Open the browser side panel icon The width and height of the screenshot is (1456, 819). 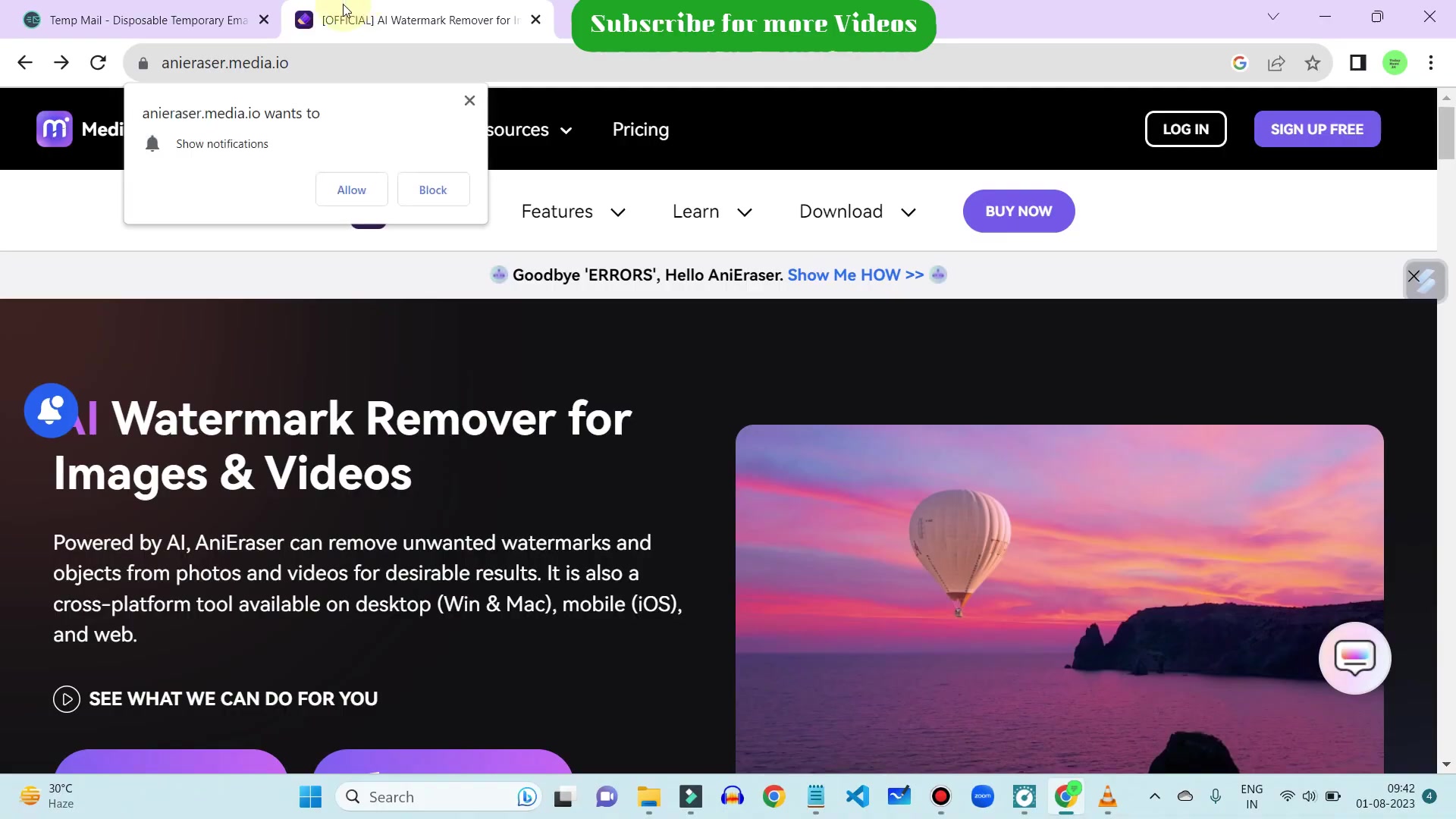[1357, 63]
